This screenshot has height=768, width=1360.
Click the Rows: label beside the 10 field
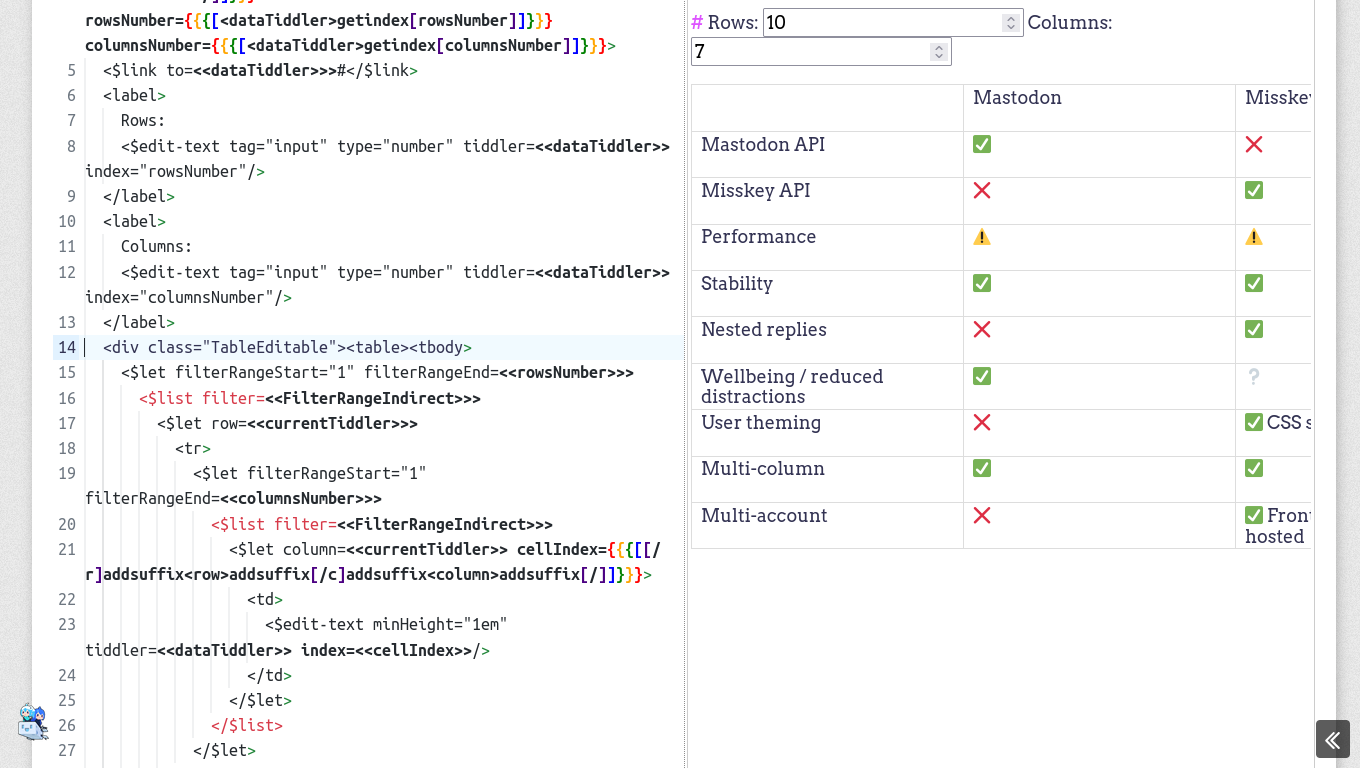(733, 22)
